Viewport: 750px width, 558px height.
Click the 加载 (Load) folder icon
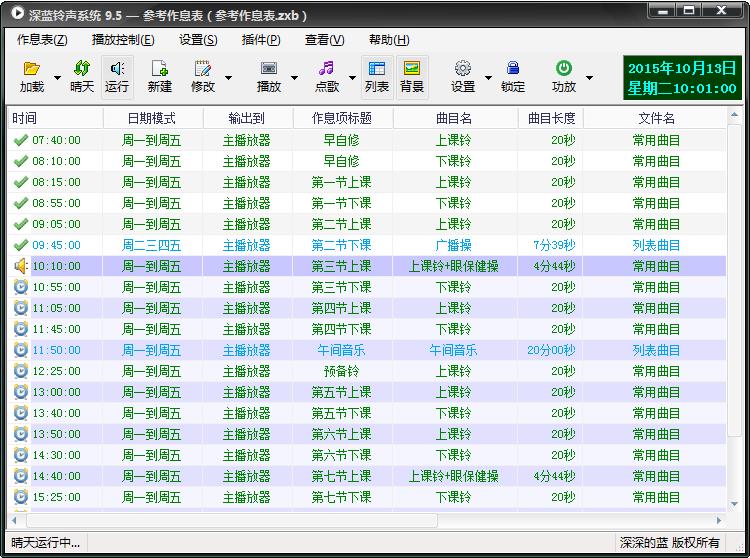click(31, 69)
